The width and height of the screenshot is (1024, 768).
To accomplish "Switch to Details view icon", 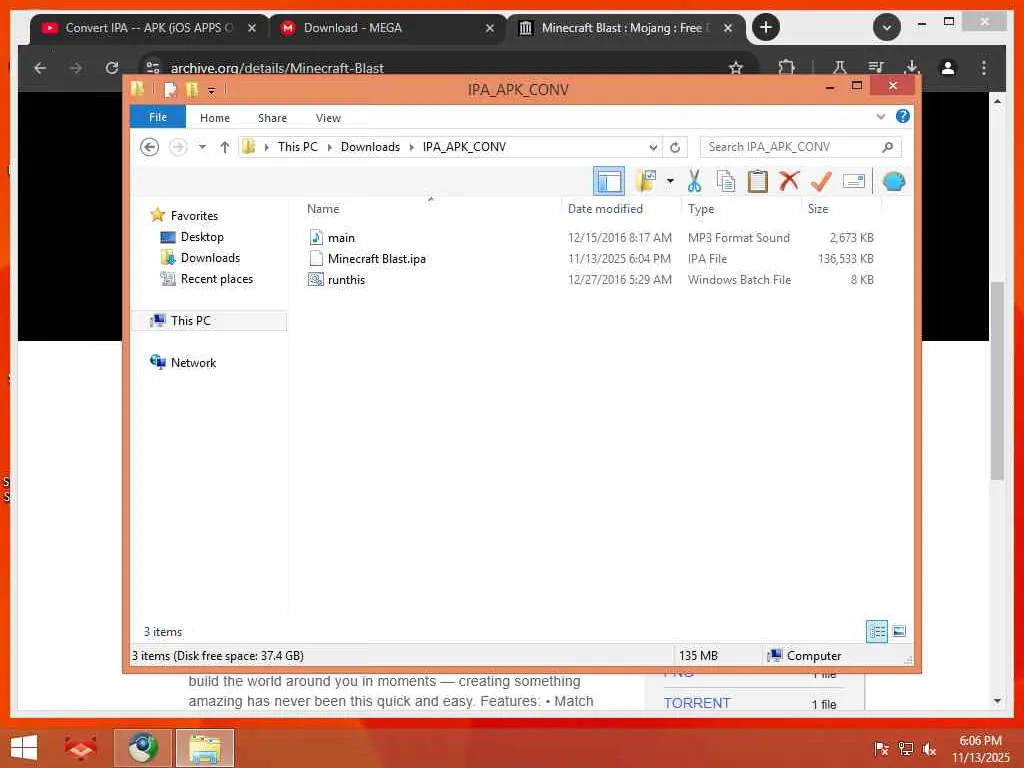I will (x=876, y=631).
